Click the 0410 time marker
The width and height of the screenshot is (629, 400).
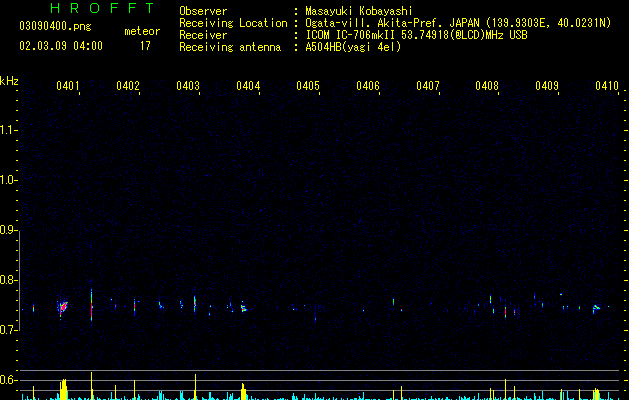[607, 86]
